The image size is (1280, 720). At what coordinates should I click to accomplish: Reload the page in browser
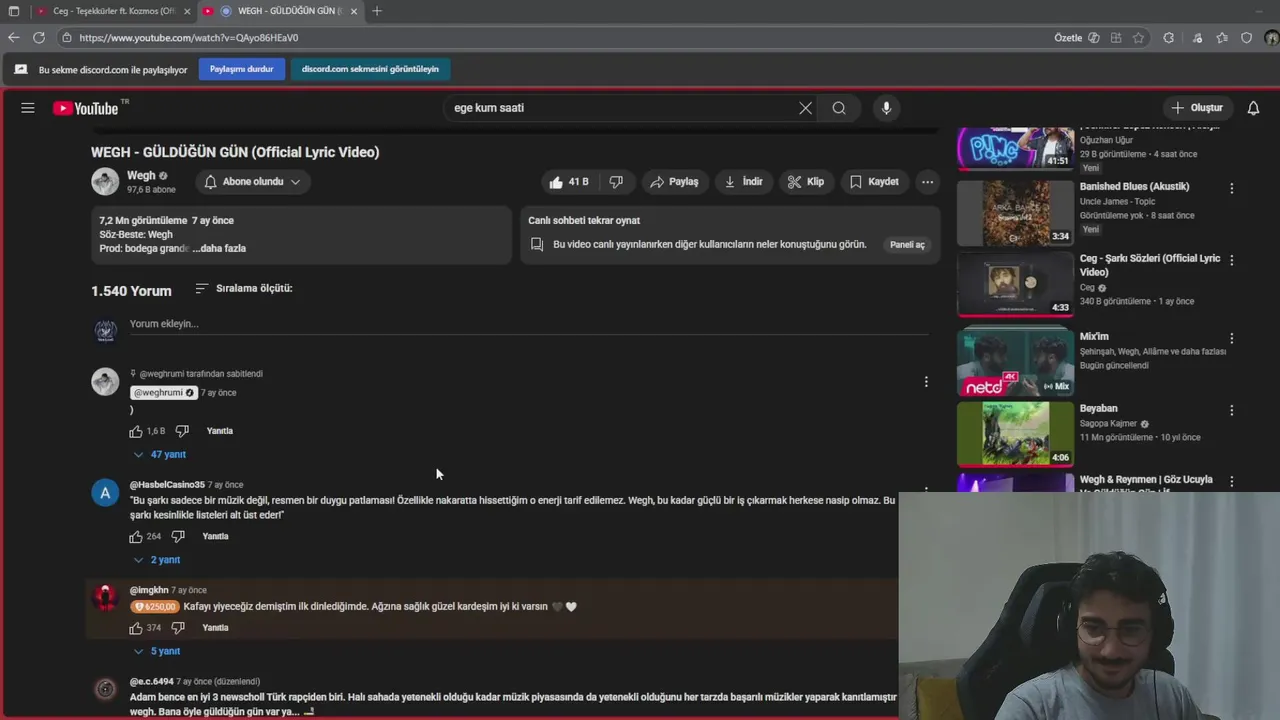click(x=39, y=38)
